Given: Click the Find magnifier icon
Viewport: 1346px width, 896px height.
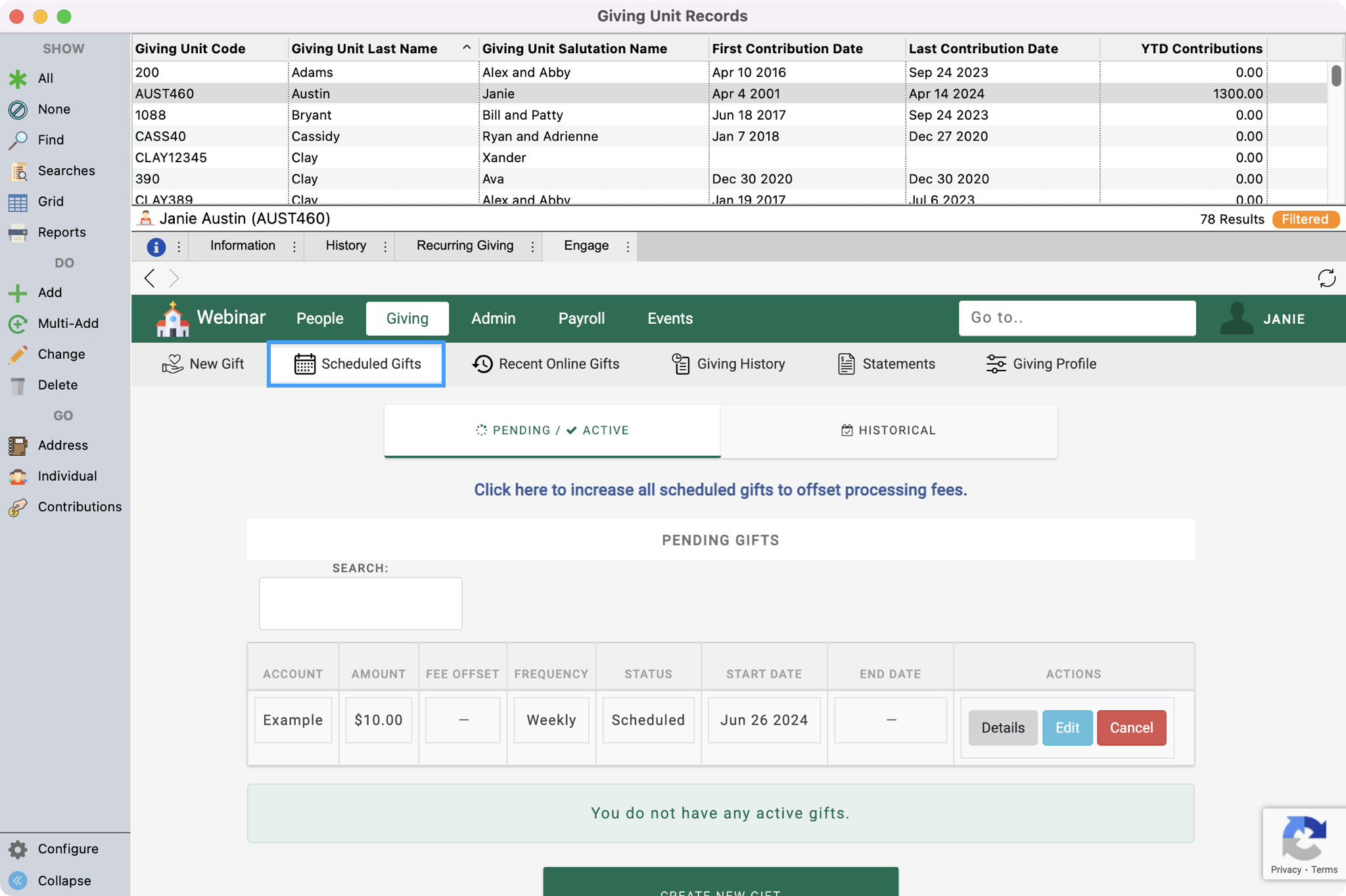Looking at the screenshot, I should [18, 140].
